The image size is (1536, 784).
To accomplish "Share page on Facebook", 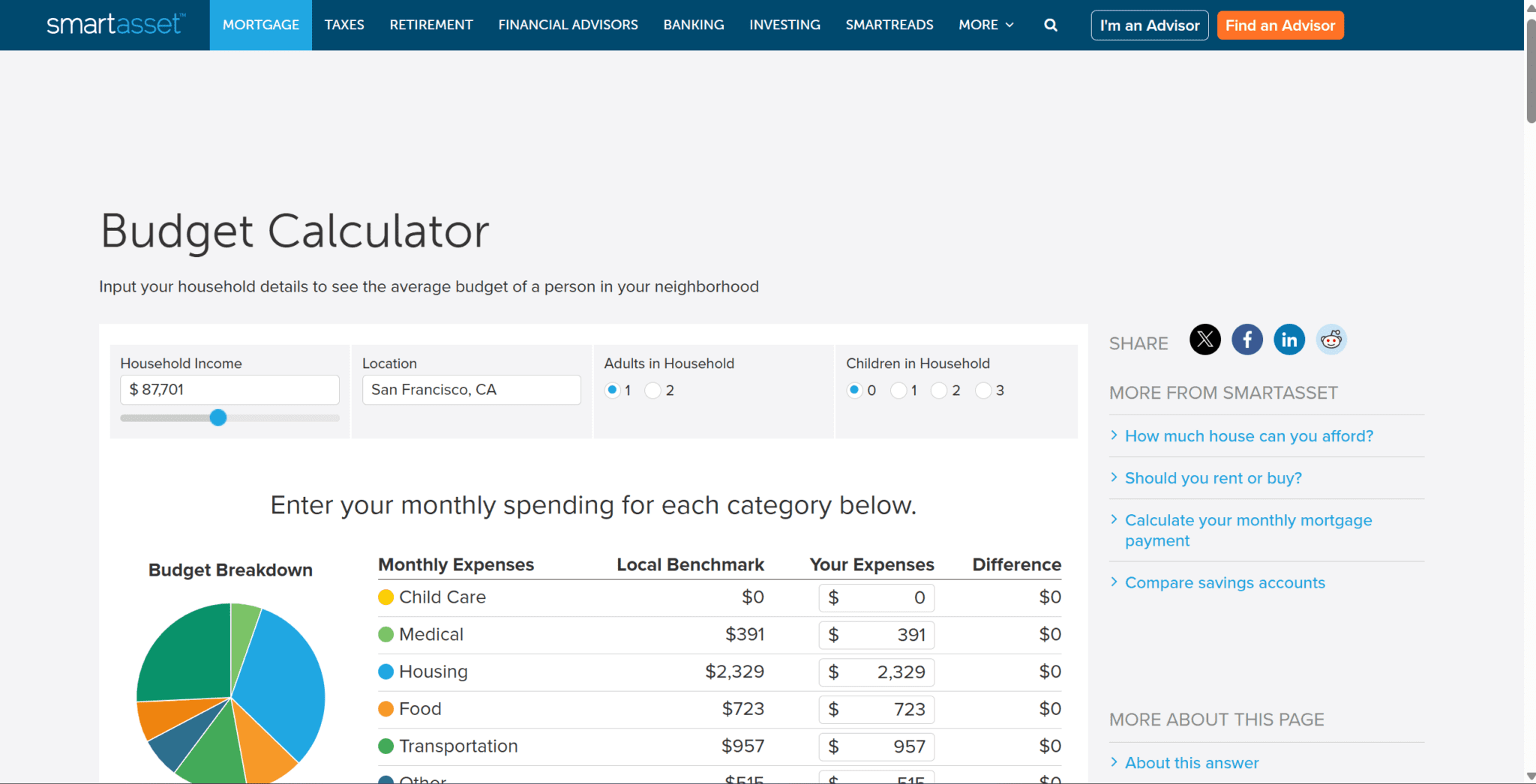I will tap(1246, 340).
